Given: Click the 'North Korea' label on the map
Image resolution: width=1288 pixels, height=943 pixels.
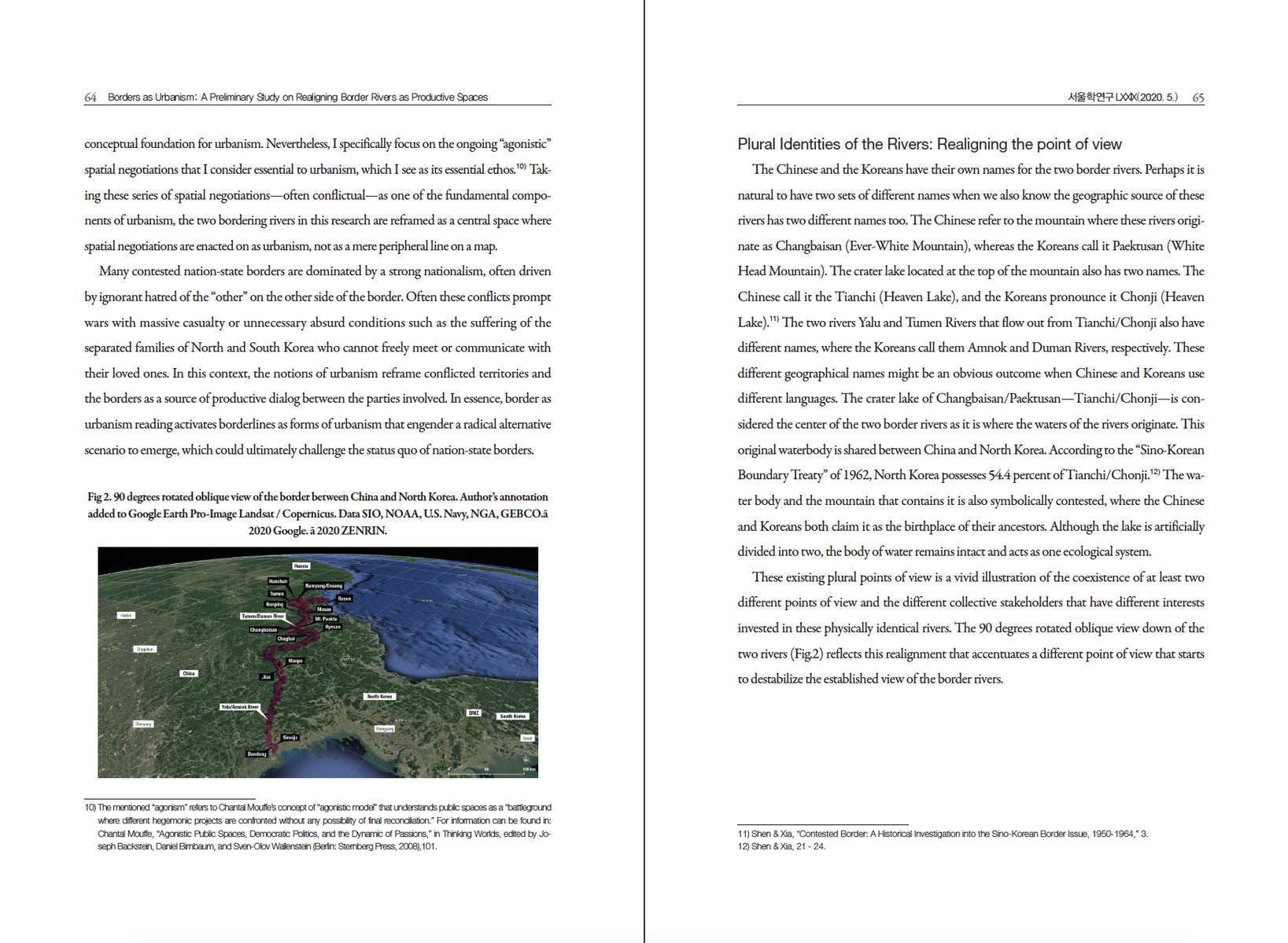Looking at the screenshot, I should click(379, 696).
